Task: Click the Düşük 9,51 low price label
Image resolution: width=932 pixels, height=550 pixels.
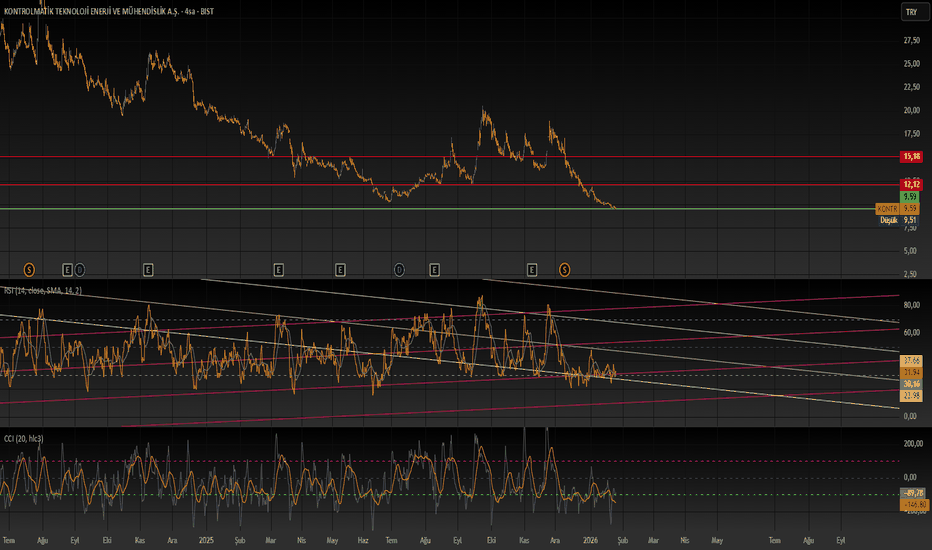Action: pos(898,220)
